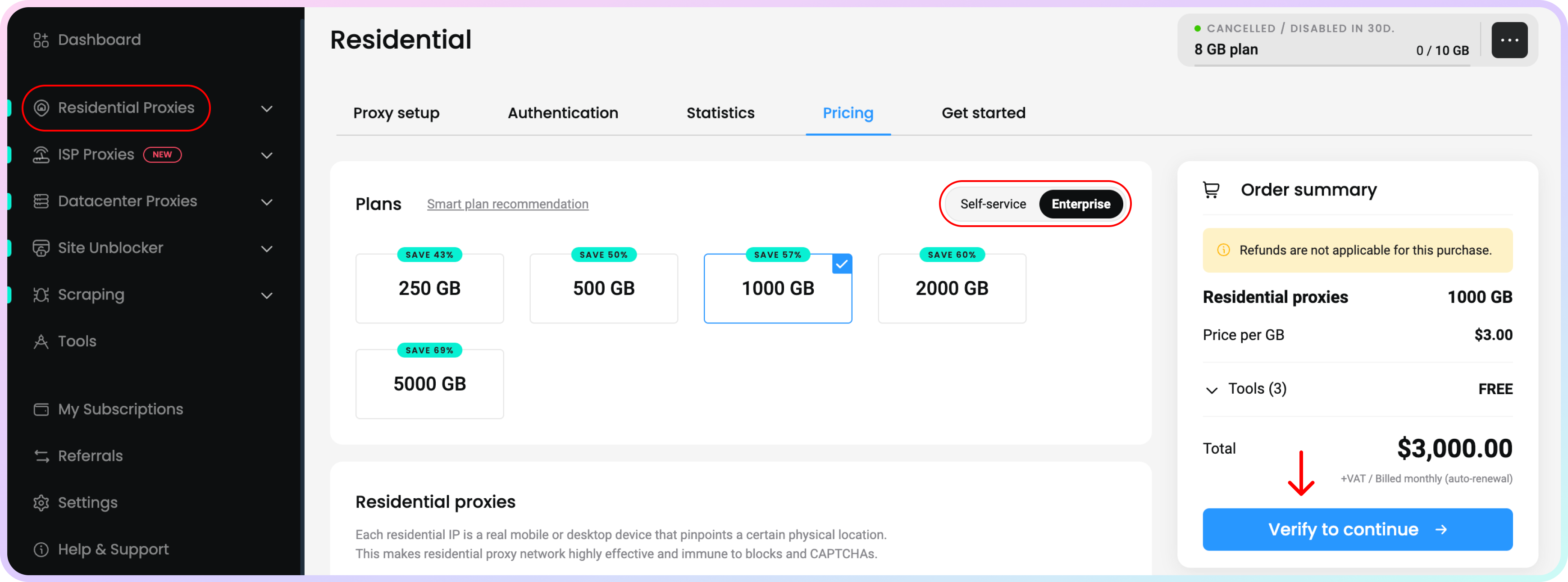
Task: Select the 2000 GB plan card
Action: click(952, 289)
